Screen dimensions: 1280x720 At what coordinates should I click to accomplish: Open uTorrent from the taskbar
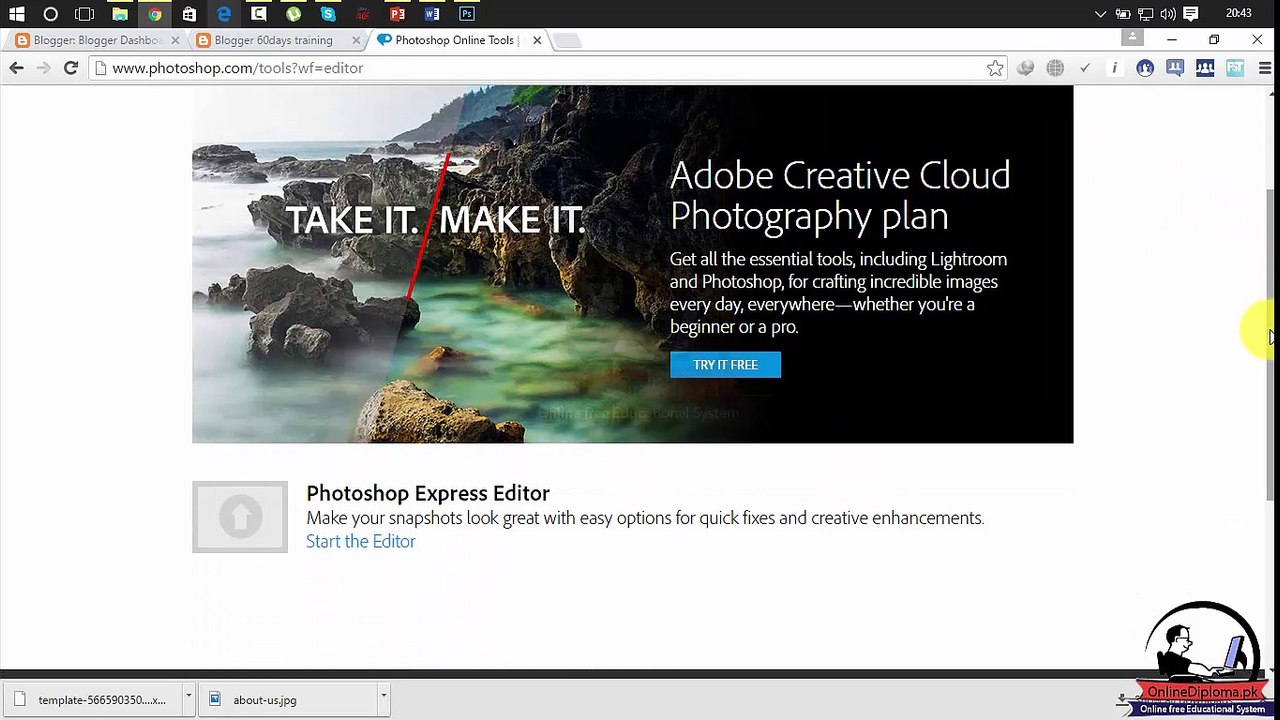click(x=293, y=14)
